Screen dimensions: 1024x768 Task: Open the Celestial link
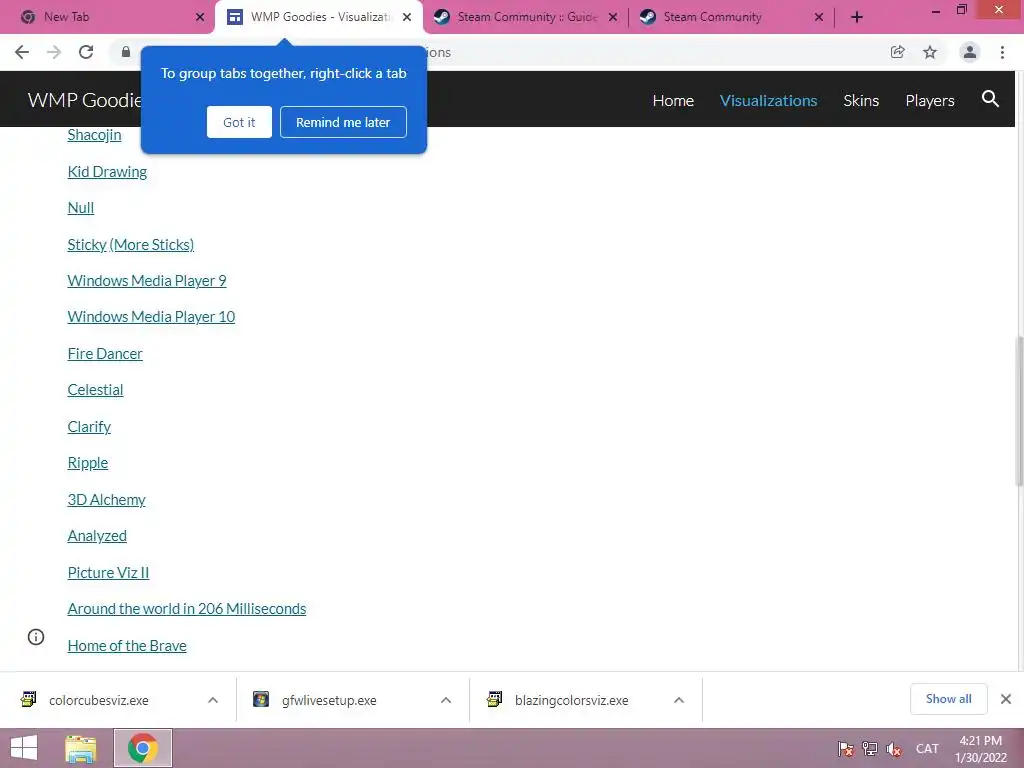tap(95, 390)
